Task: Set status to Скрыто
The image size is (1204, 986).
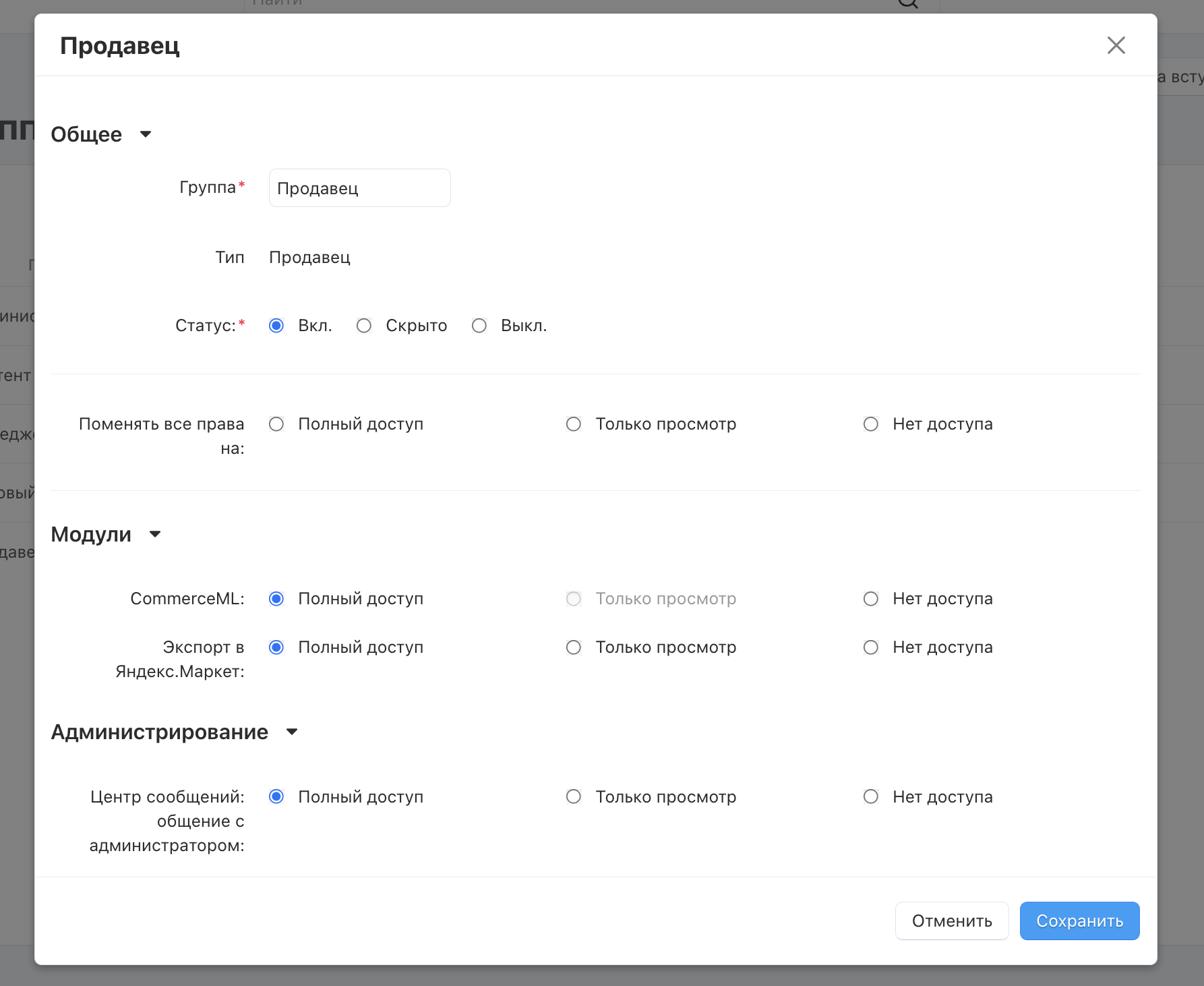Action: 364,326
